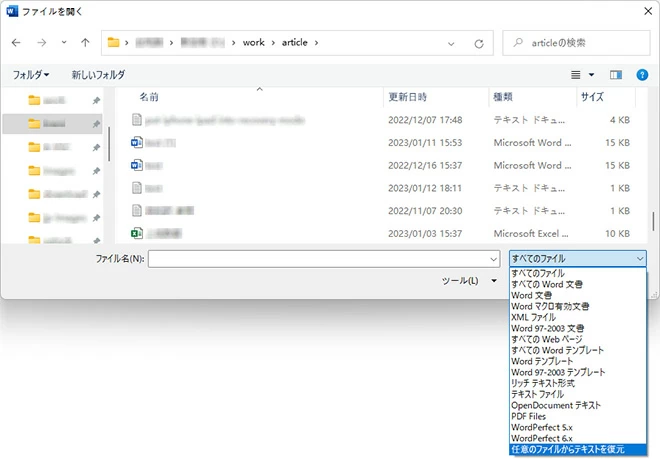Click the back navigation arrow

[x=16, y=43]
